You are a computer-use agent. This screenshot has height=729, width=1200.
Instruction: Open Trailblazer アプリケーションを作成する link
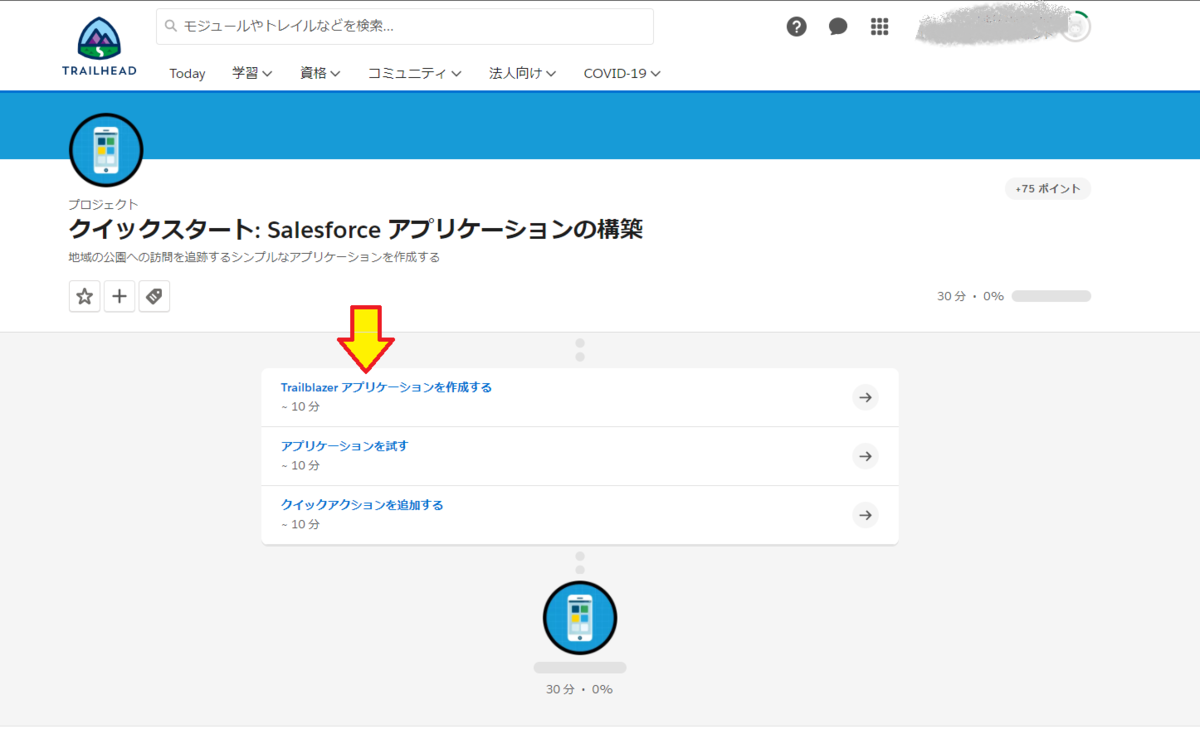pyautogui.click(x=386, y=387)
